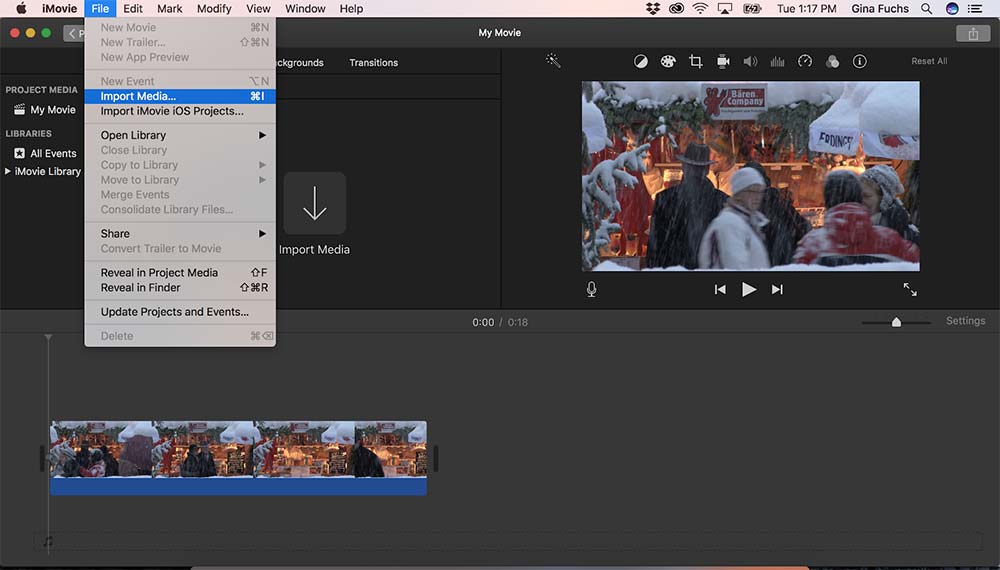
Task: Open the Mark menu
Action: click(170, 8)
